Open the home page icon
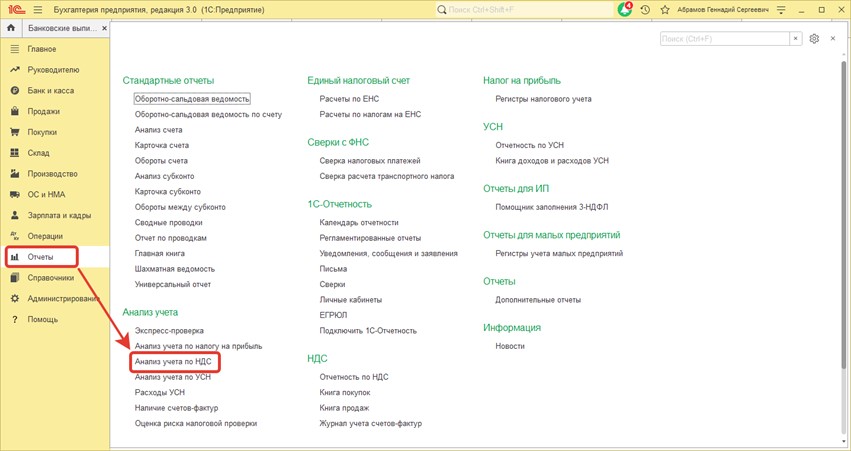 pyautogui.click(x=12, y=28)
